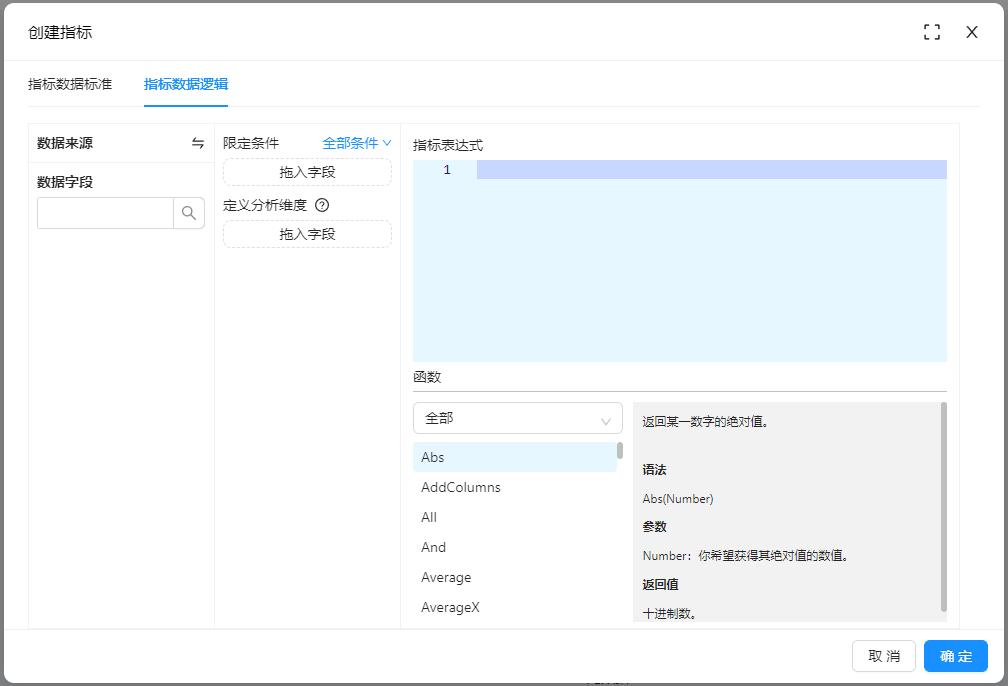Click the function description panel scrollbar
Image resolution: width=1008 pixels, height=686 pixels.
pos(943,505)
